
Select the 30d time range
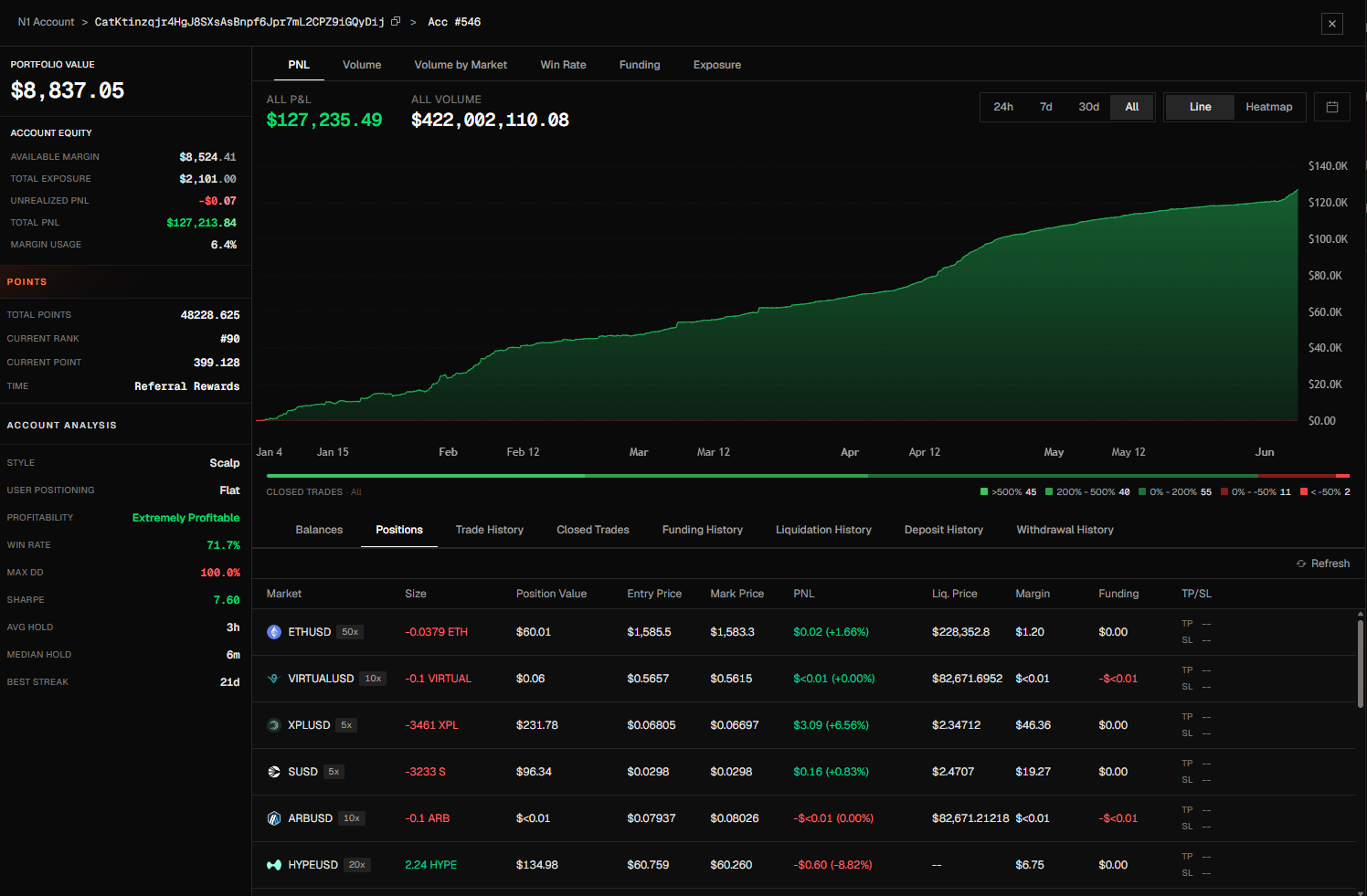coord(1089,107)
